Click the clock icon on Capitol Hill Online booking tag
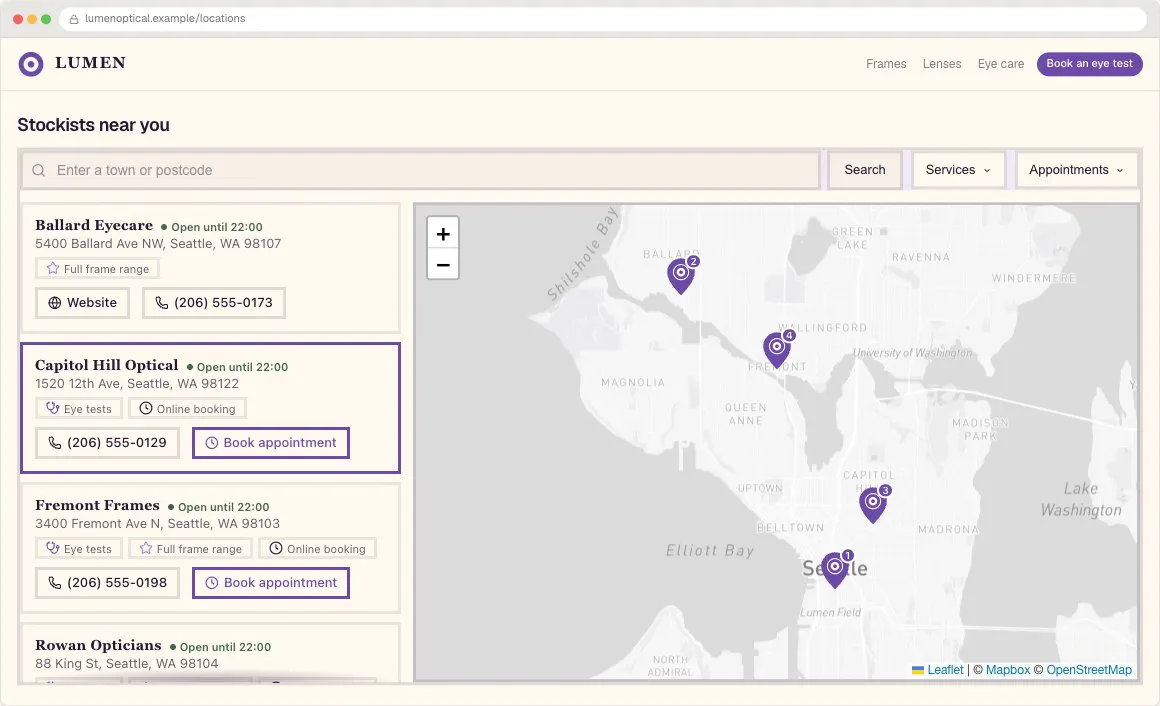The image size is (1160, 706). coord(146,409)
